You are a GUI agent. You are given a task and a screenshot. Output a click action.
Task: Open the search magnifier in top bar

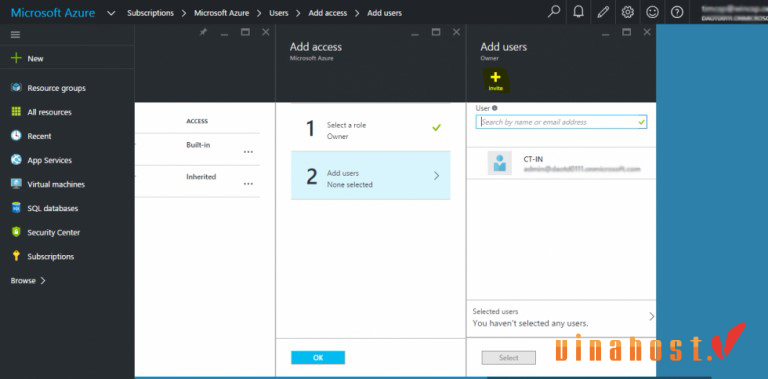553,12
